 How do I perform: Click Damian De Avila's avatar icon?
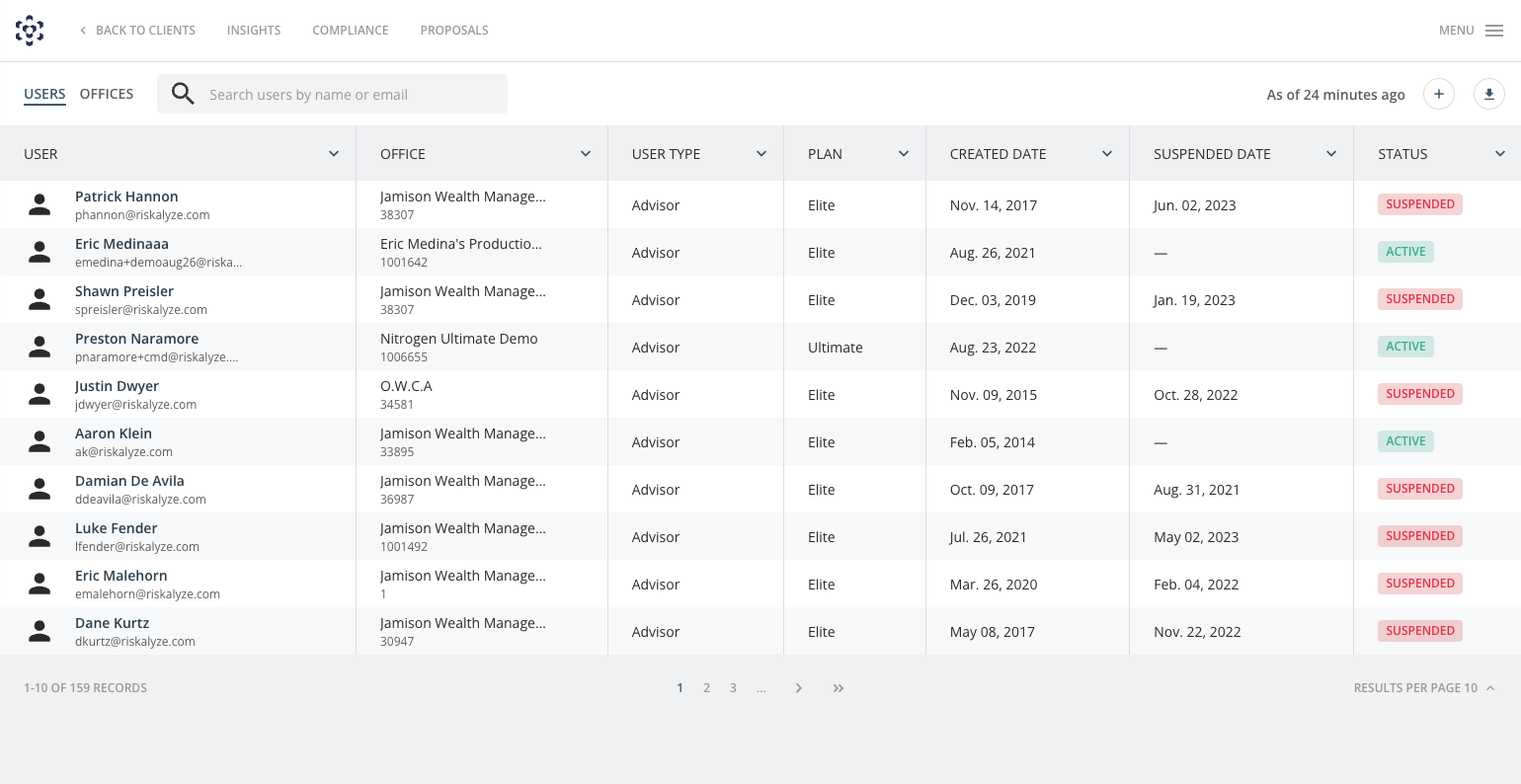(x=40, y=489)
